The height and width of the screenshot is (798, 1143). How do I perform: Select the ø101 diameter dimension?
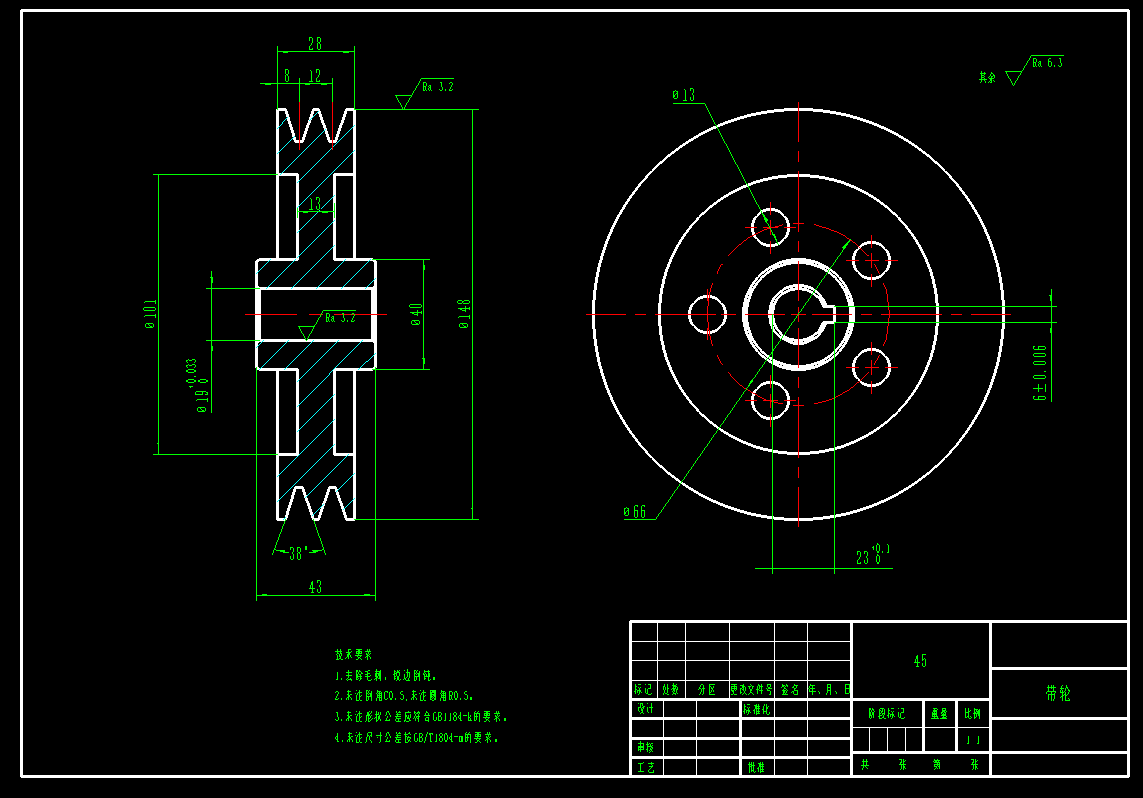(x=150, y=314)
